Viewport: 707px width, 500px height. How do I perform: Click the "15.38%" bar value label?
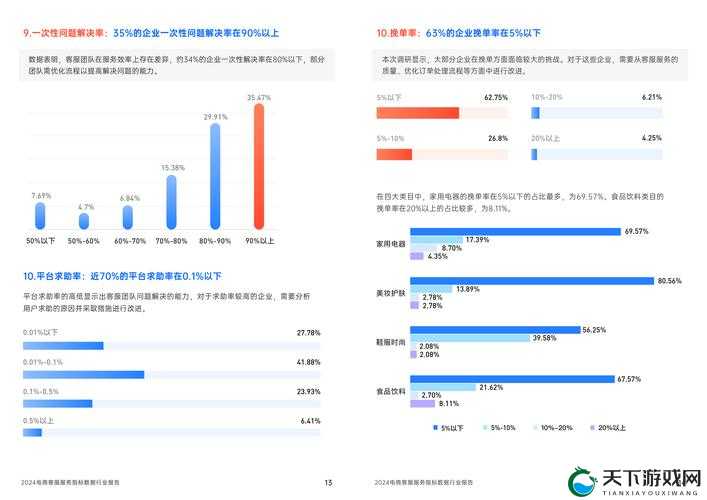(x=173, y=168)
